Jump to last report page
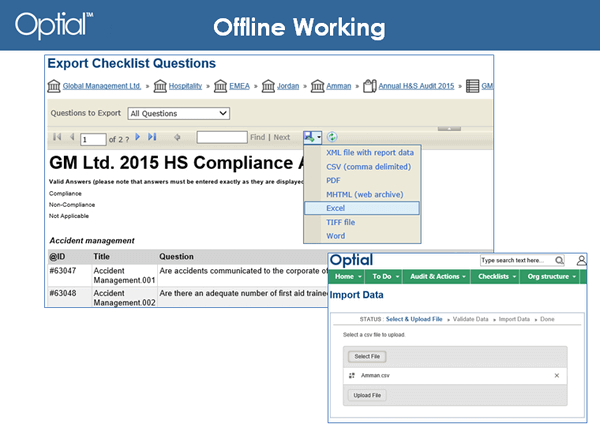Viewport: 600px width, 424px height. click(152, 137)
